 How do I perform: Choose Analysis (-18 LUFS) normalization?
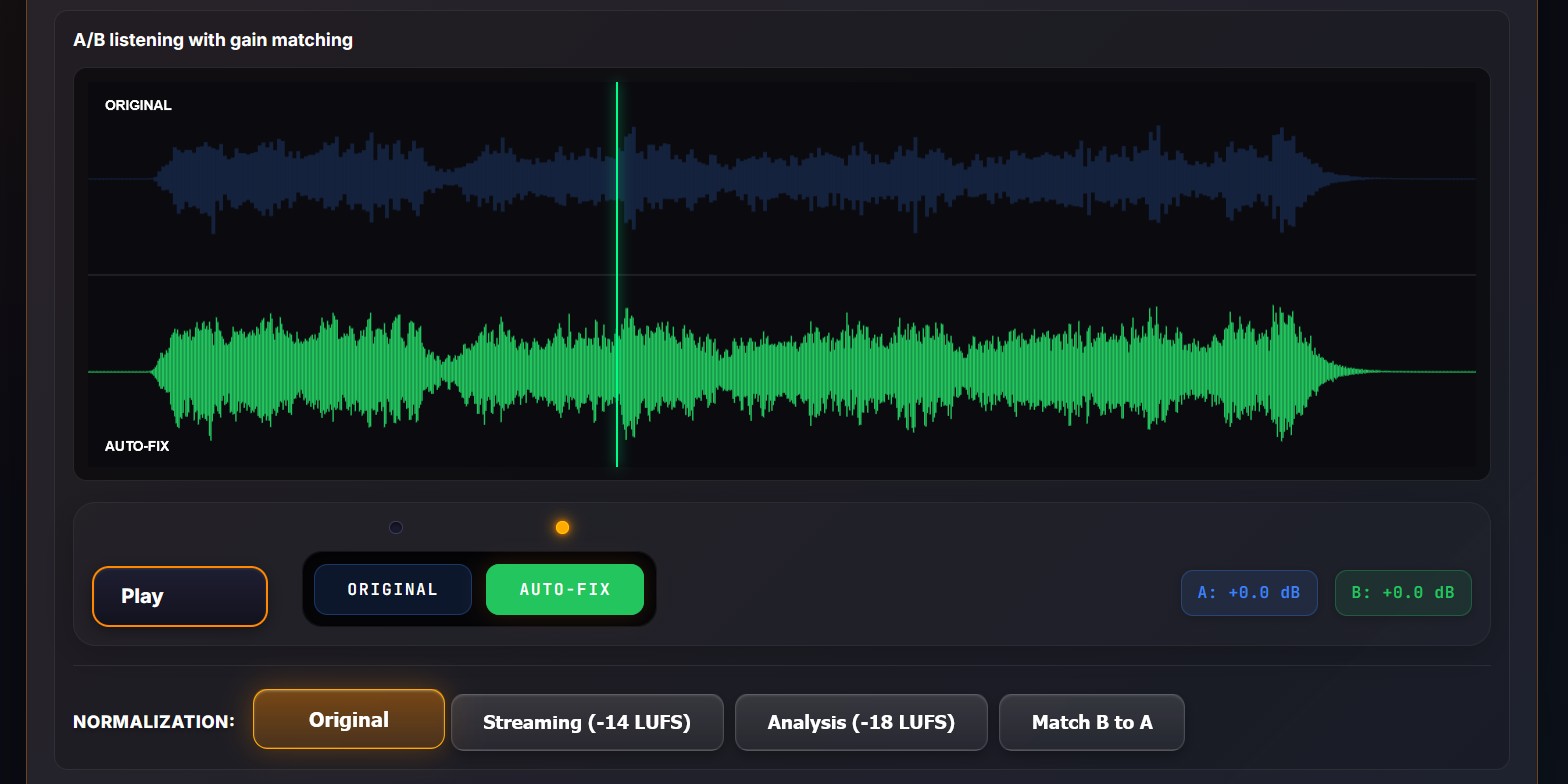pyautogui.click(x=861, y=722)
